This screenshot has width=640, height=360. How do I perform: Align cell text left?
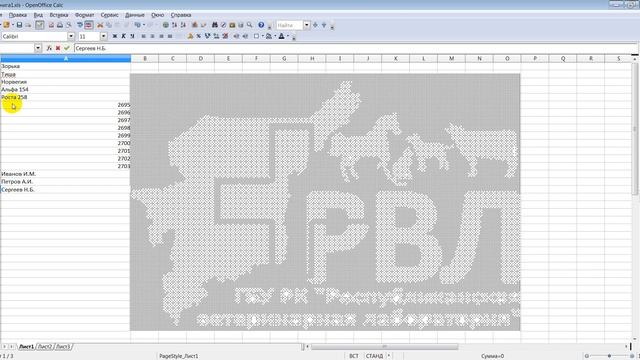144,36
